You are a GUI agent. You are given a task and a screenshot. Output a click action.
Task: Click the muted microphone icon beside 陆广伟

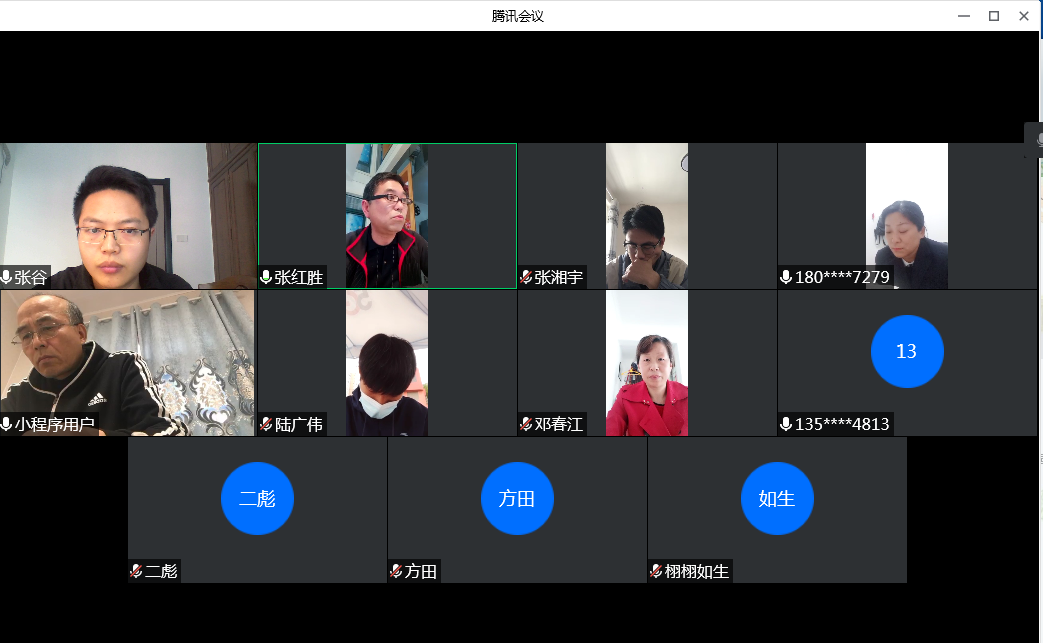click(266, 424)
